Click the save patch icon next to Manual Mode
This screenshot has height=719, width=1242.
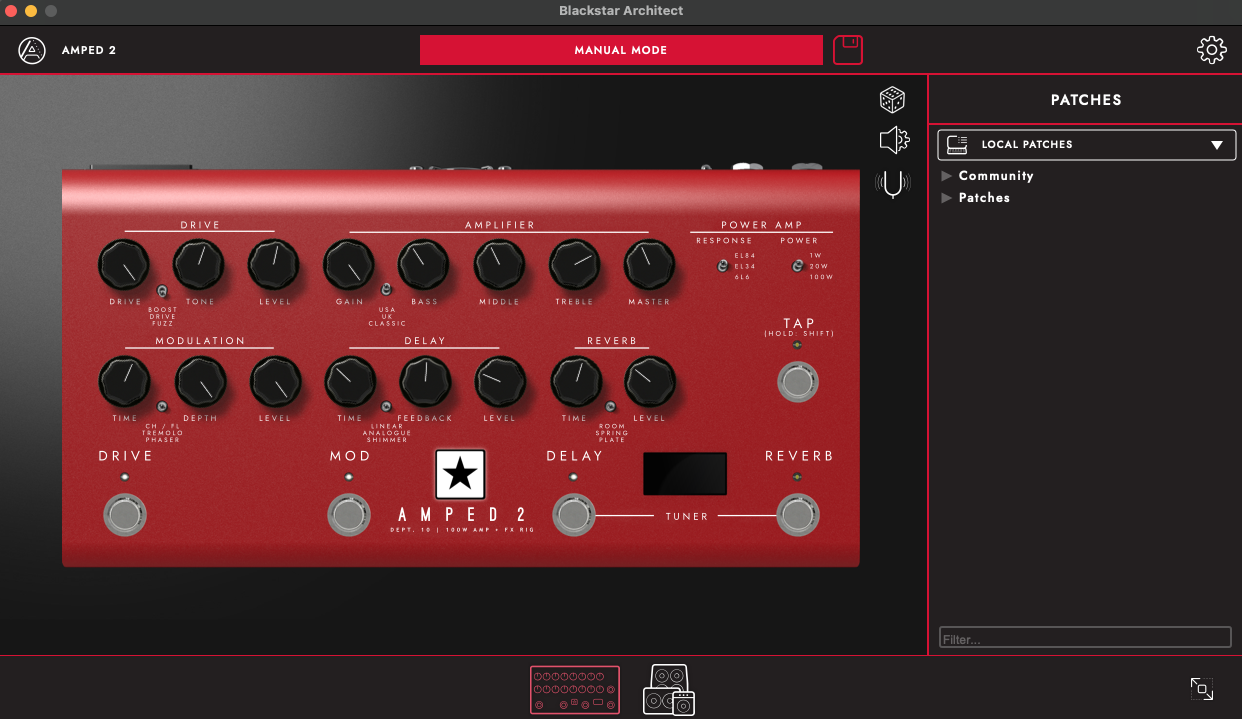point(848,50)
